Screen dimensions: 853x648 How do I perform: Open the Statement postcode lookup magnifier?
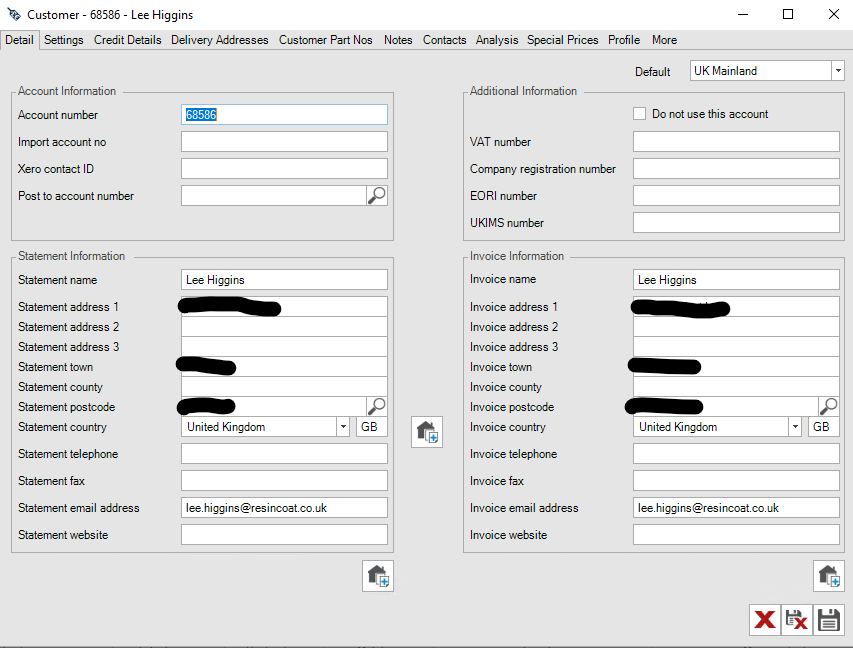coord(377,406)
